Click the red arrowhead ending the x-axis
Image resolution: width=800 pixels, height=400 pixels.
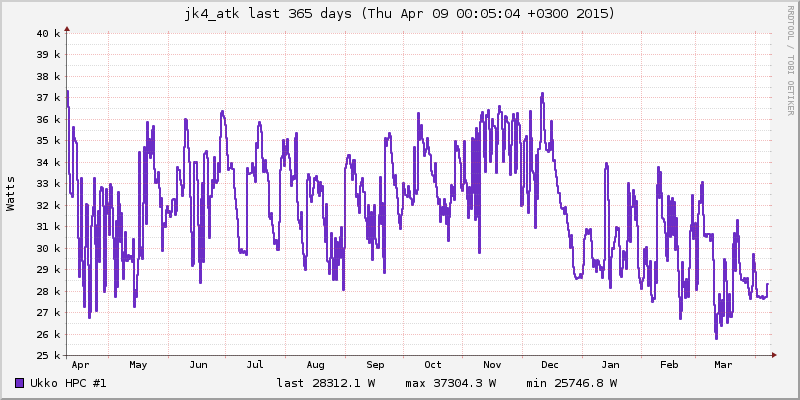pyautogui.click(x=774, y=355)
